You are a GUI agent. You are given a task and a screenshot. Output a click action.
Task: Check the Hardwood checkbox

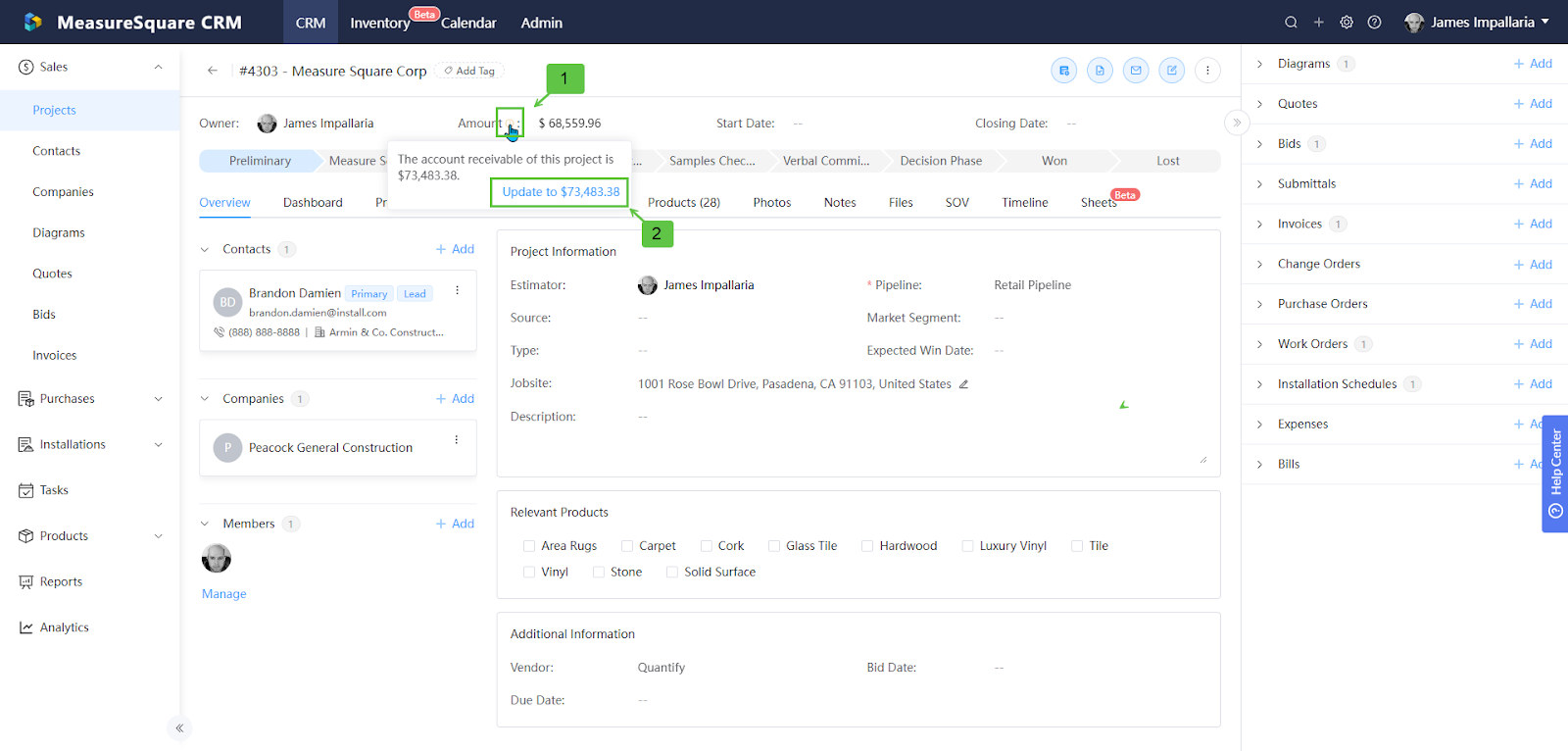pyautogui.click(x=867, y=546)
